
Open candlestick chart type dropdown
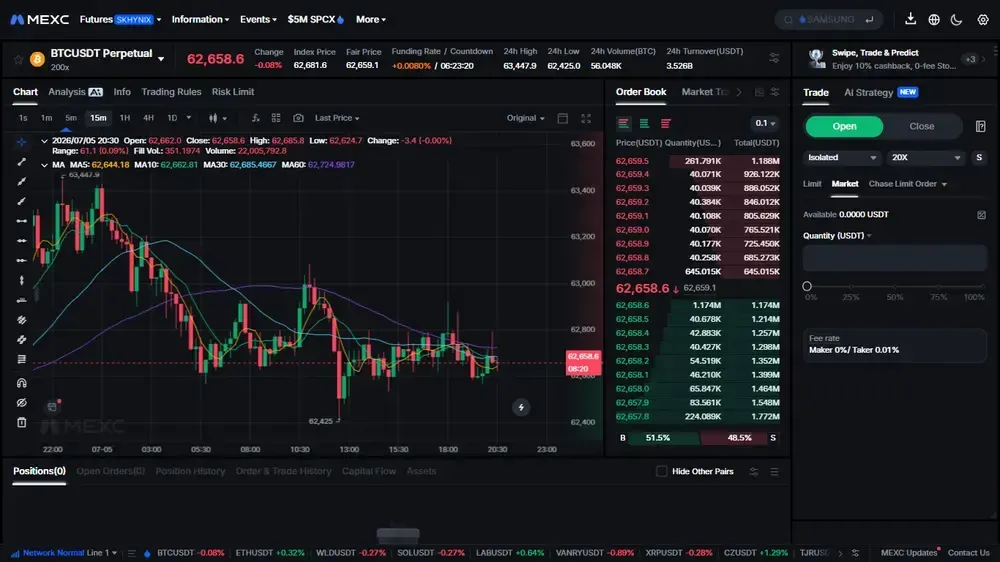pyautogui.click(x=217, y=118)
